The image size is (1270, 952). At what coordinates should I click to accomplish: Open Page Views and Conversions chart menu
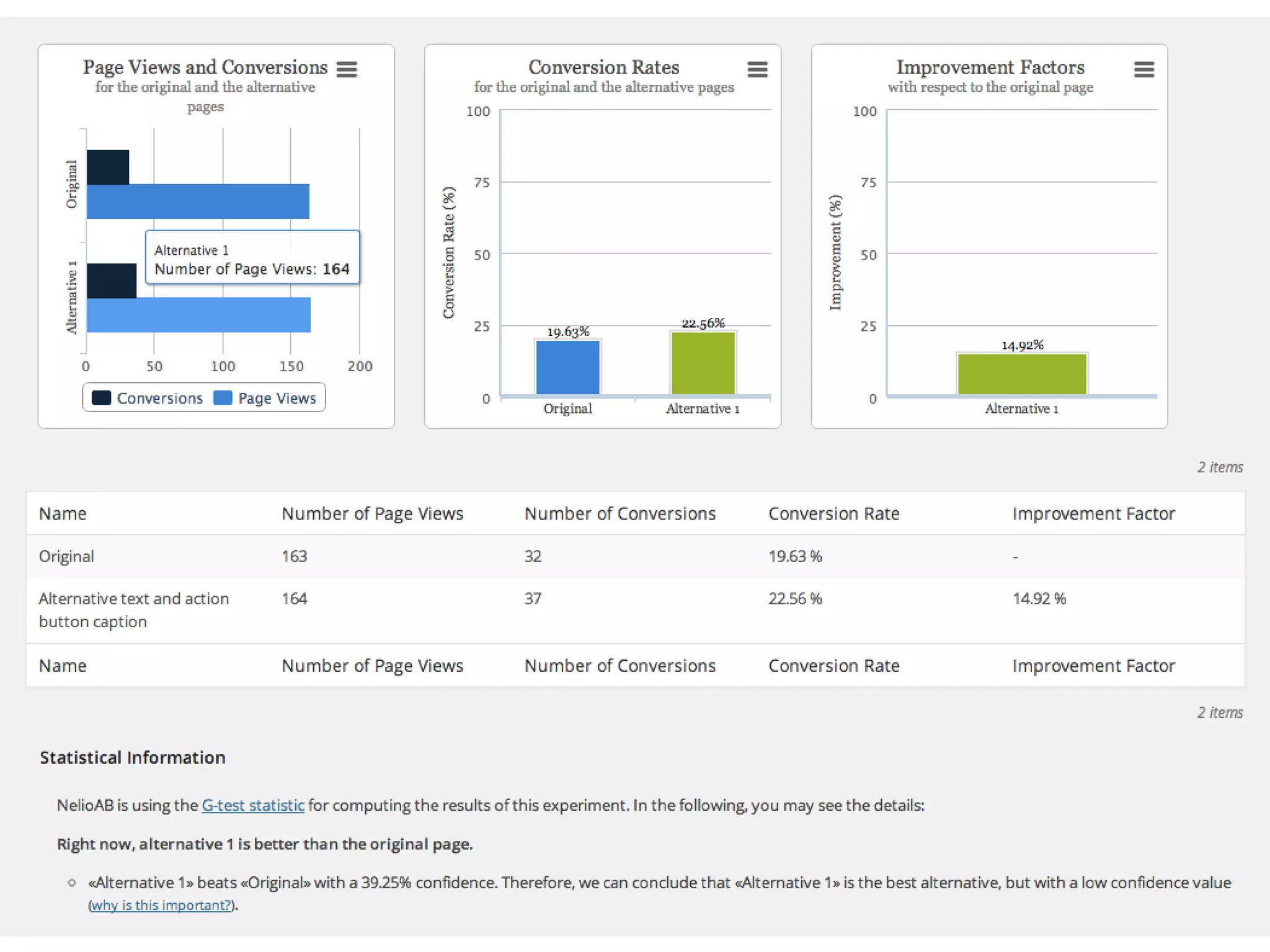(x=347, y=69)
